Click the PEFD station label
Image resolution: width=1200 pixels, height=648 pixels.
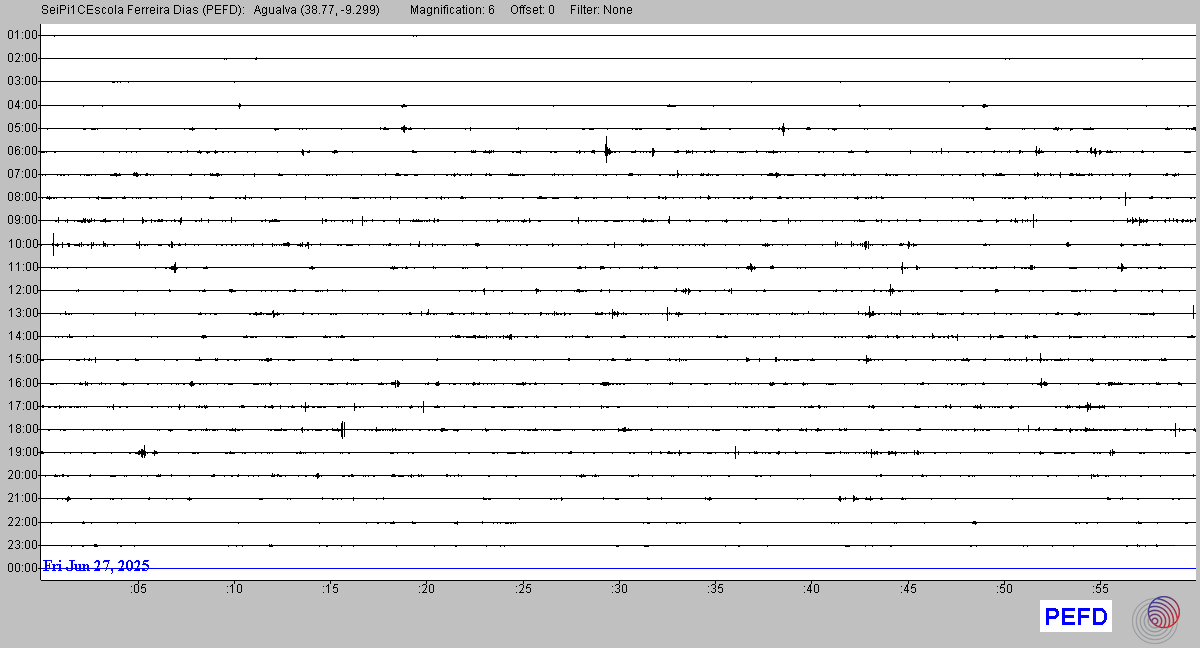1076,617
